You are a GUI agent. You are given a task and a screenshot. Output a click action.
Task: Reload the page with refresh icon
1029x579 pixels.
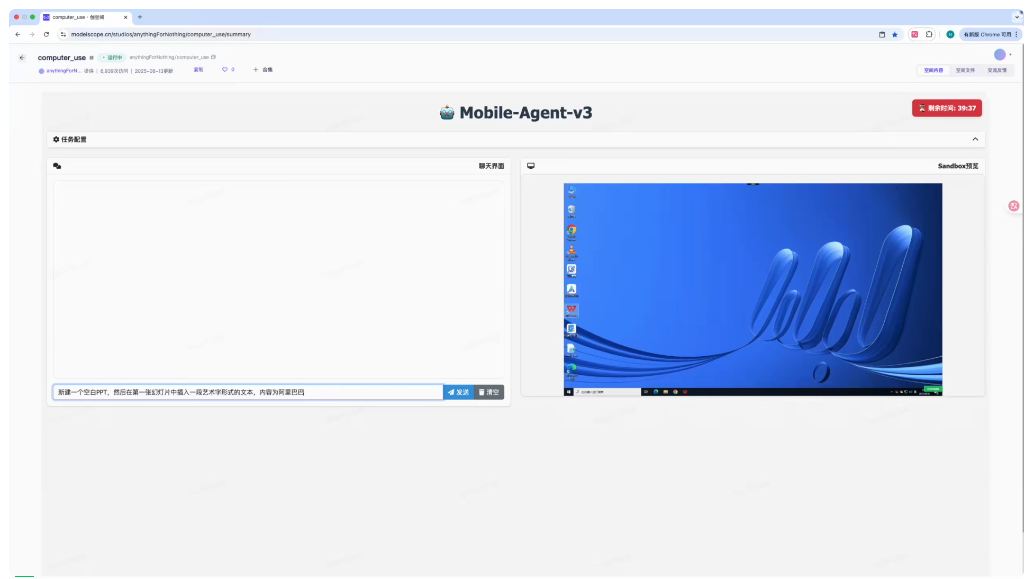tap(46, 34)
